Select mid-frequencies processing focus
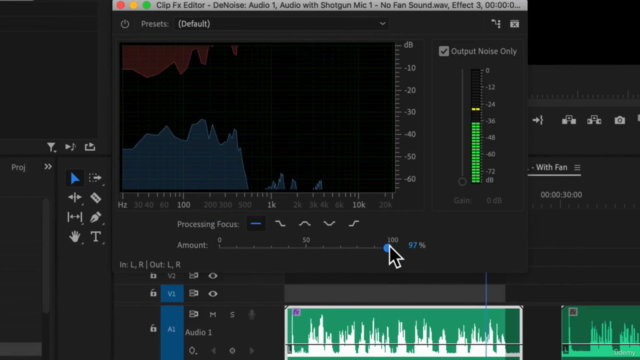Image resolution: width=640 pixels, height=360 pixels. [x=305, y=224]
